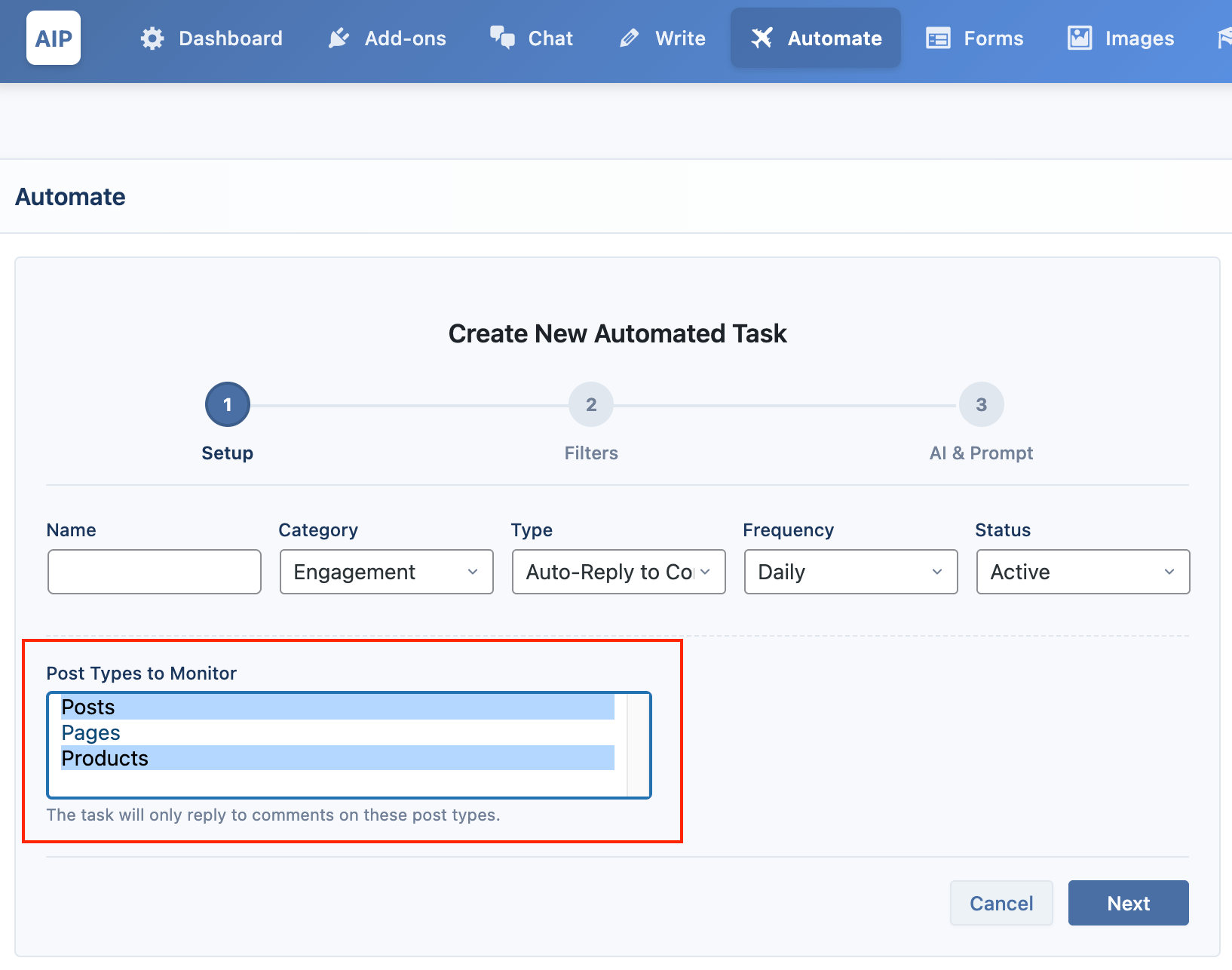Click the Name input field
The width and height of the screenshot is (1232, 970).
coord(155,572)
